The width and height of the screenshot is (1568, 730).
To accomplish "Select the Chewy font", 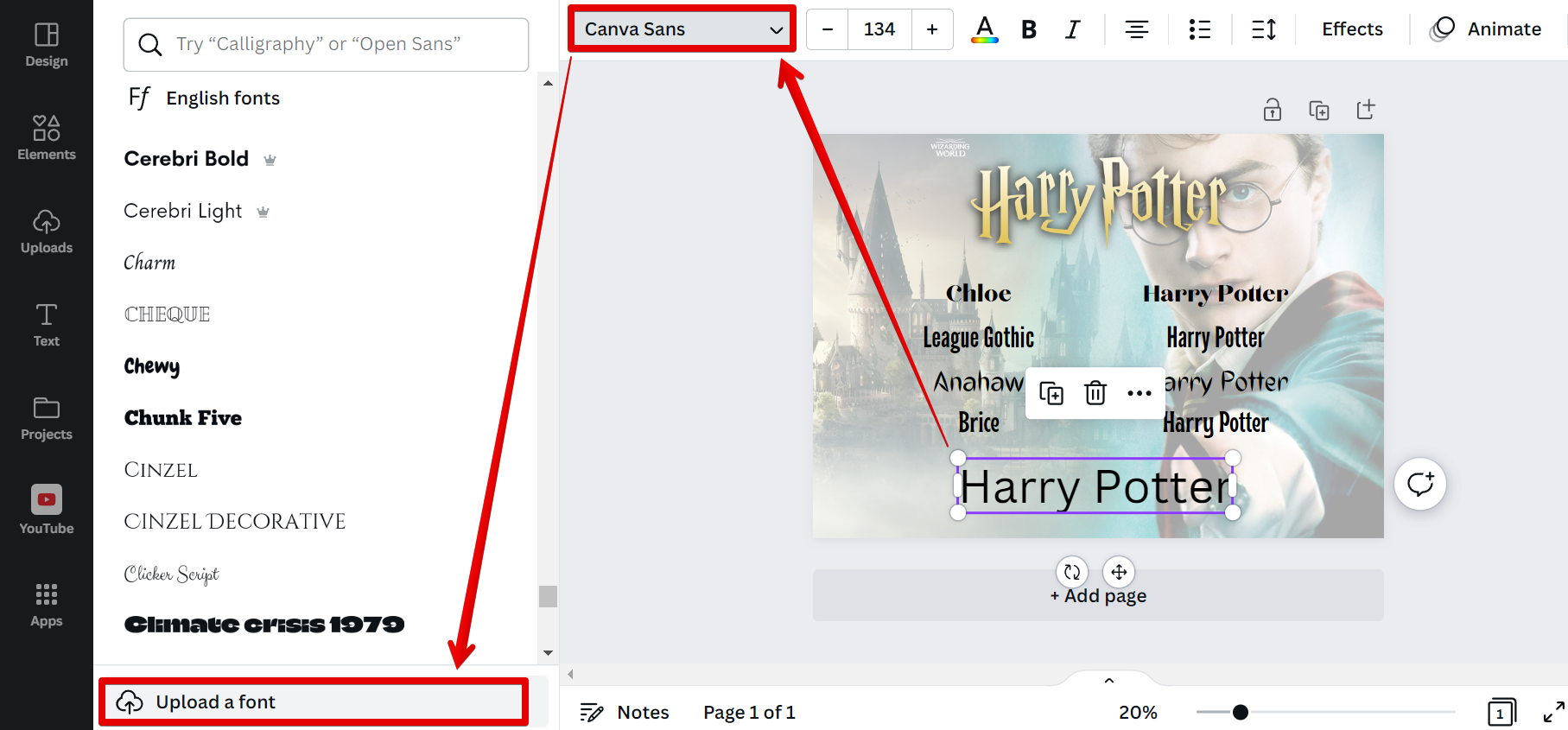I will point(152,366).
